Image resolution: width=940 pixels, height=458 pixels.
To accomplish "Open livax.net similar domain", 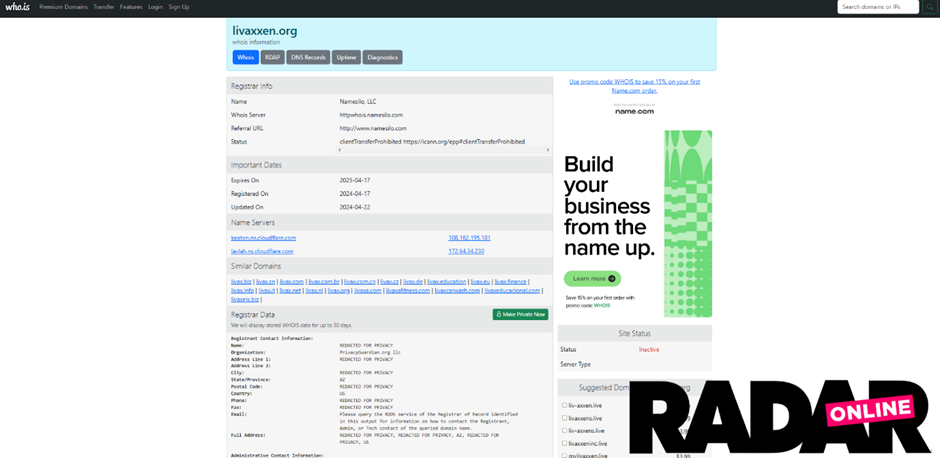I will click(x=290, y=291).
